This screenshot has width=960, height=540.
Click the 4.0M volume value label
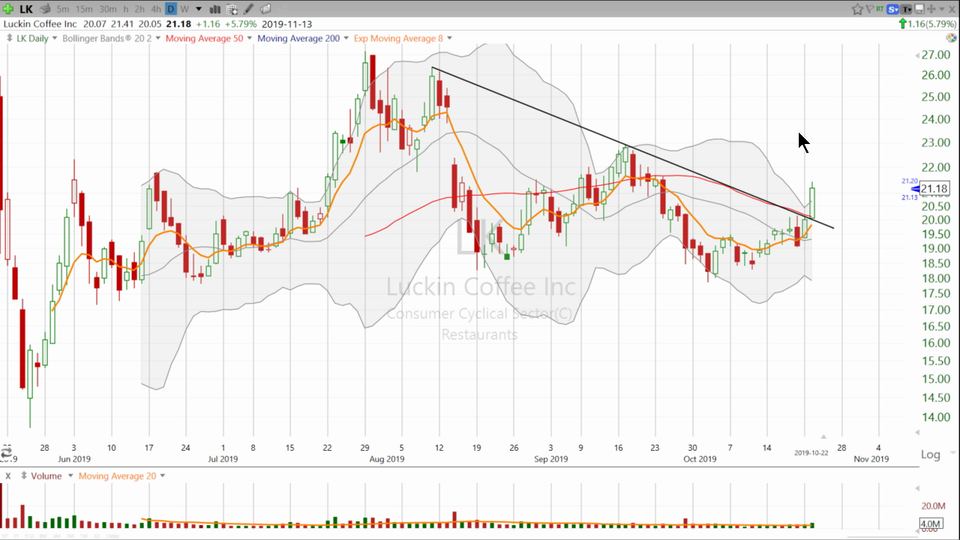coord(931,524)
